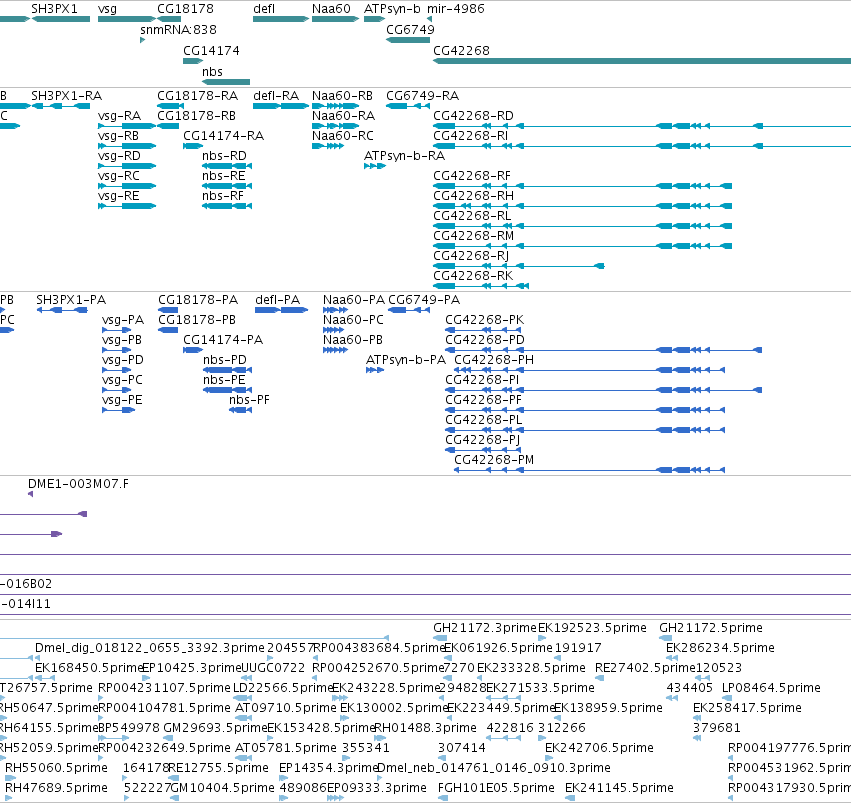
Task: Click protein nbs-PE
Action: tap(224, 380)
